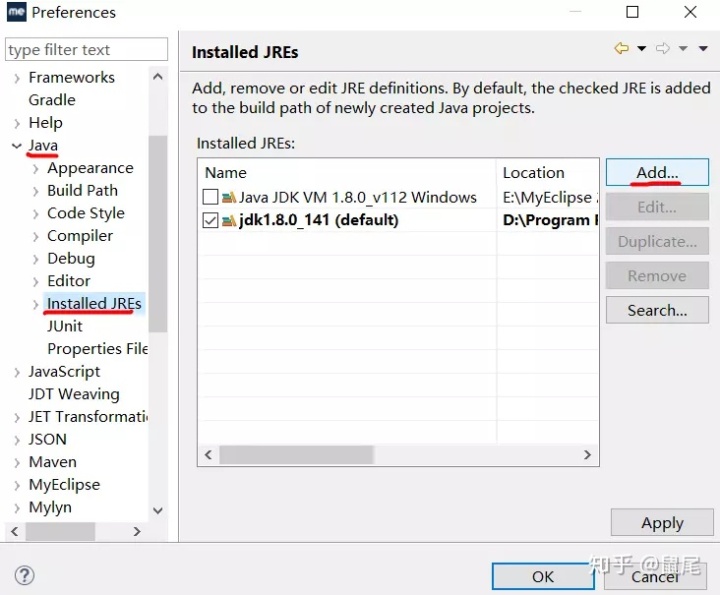Expand the MyEclipse tree node
The width and height of the screenshot is (720, 595).
pyautogui.click(x=17, y=485)
